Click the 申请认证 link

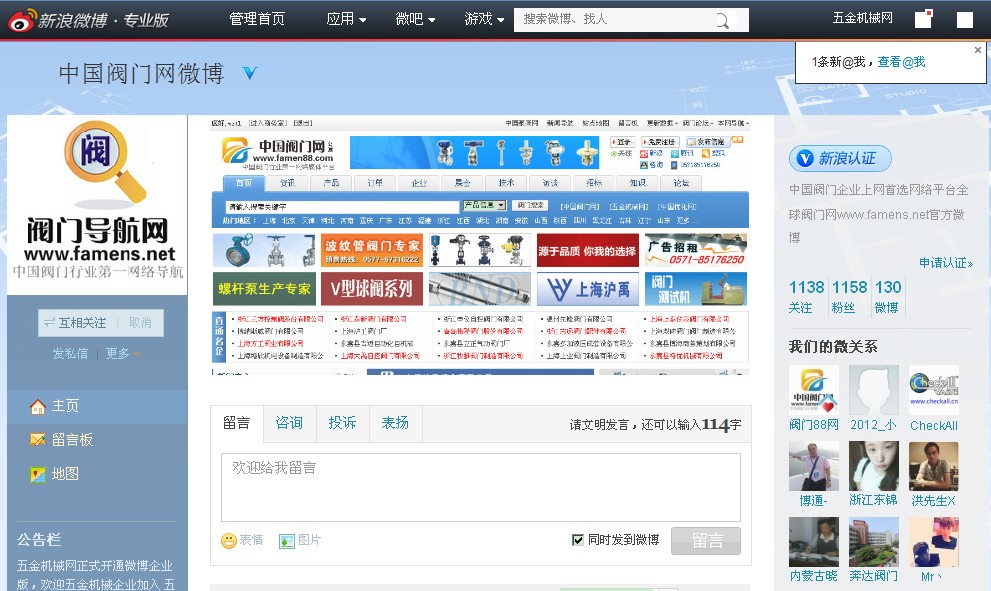click(946, 263)
